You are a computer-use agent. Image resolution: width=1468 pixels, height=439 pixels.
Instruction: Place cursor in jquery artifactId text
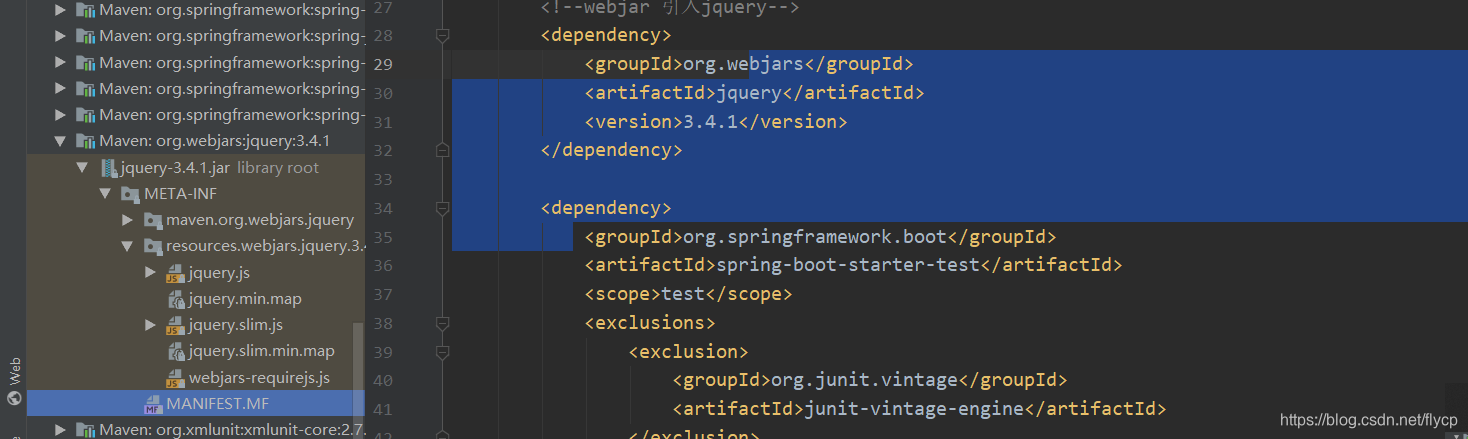(x=749, y=93)
